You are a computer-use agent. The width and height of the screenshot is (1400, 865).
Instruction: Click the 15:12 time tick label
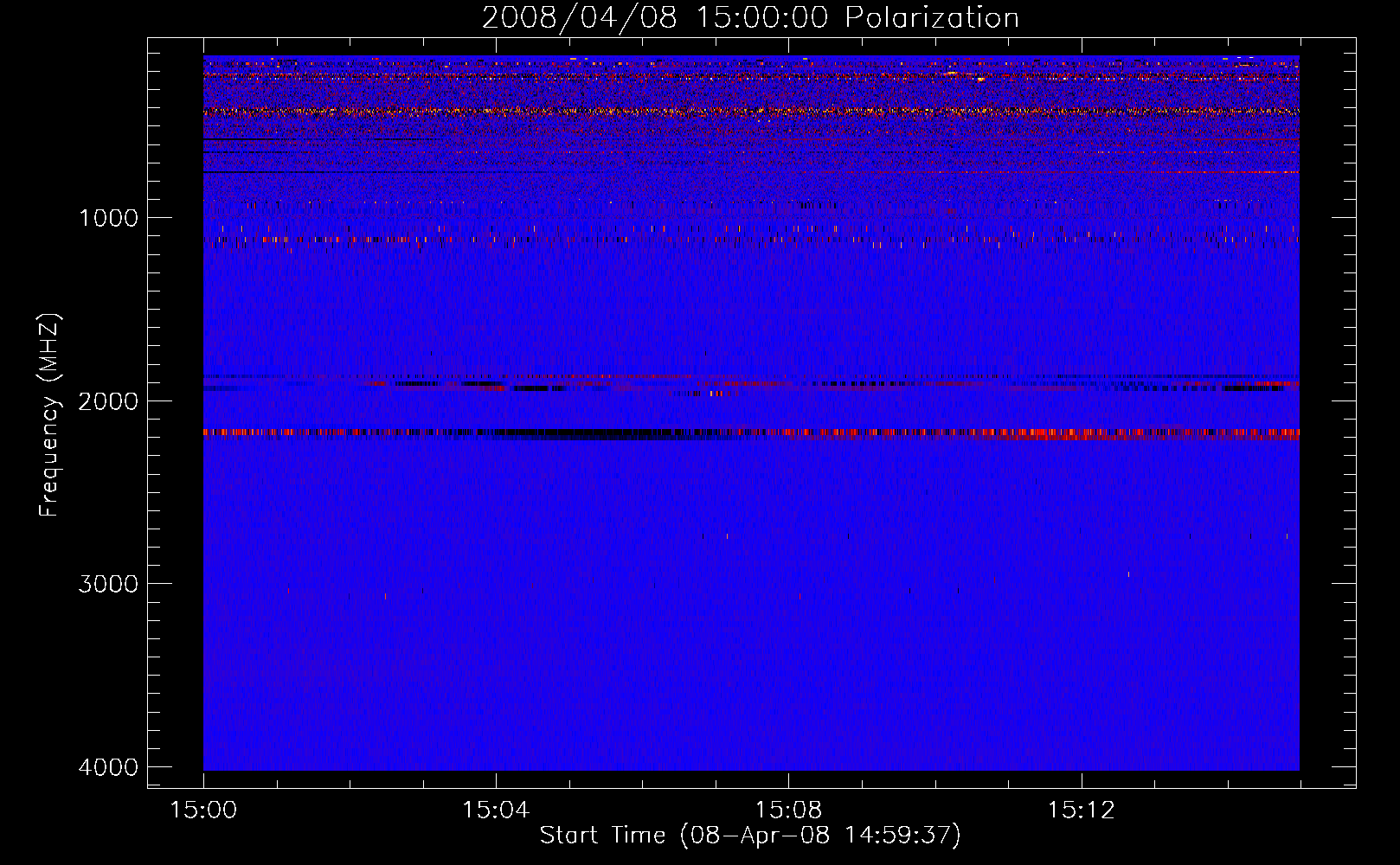click(1081, 811)
